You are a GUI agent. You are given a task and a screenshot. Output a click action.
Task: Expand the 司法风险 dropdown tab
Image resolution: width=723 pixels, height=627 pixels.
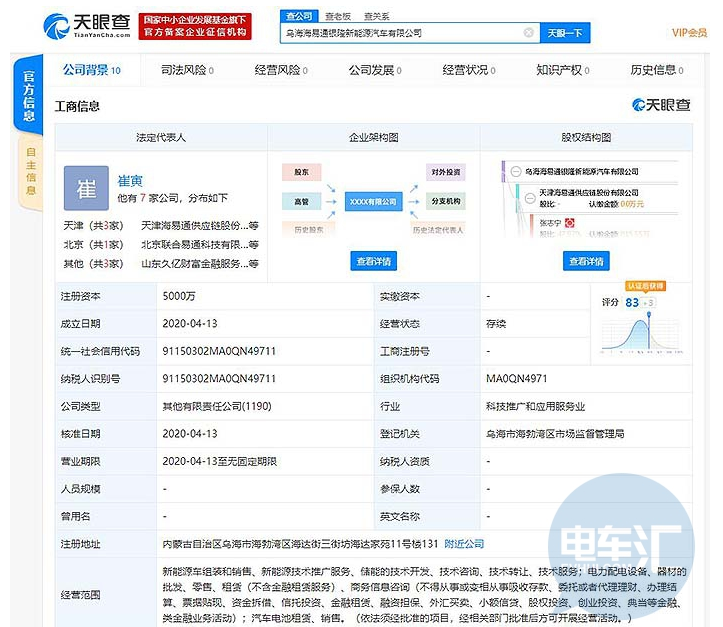pos(188,70)
